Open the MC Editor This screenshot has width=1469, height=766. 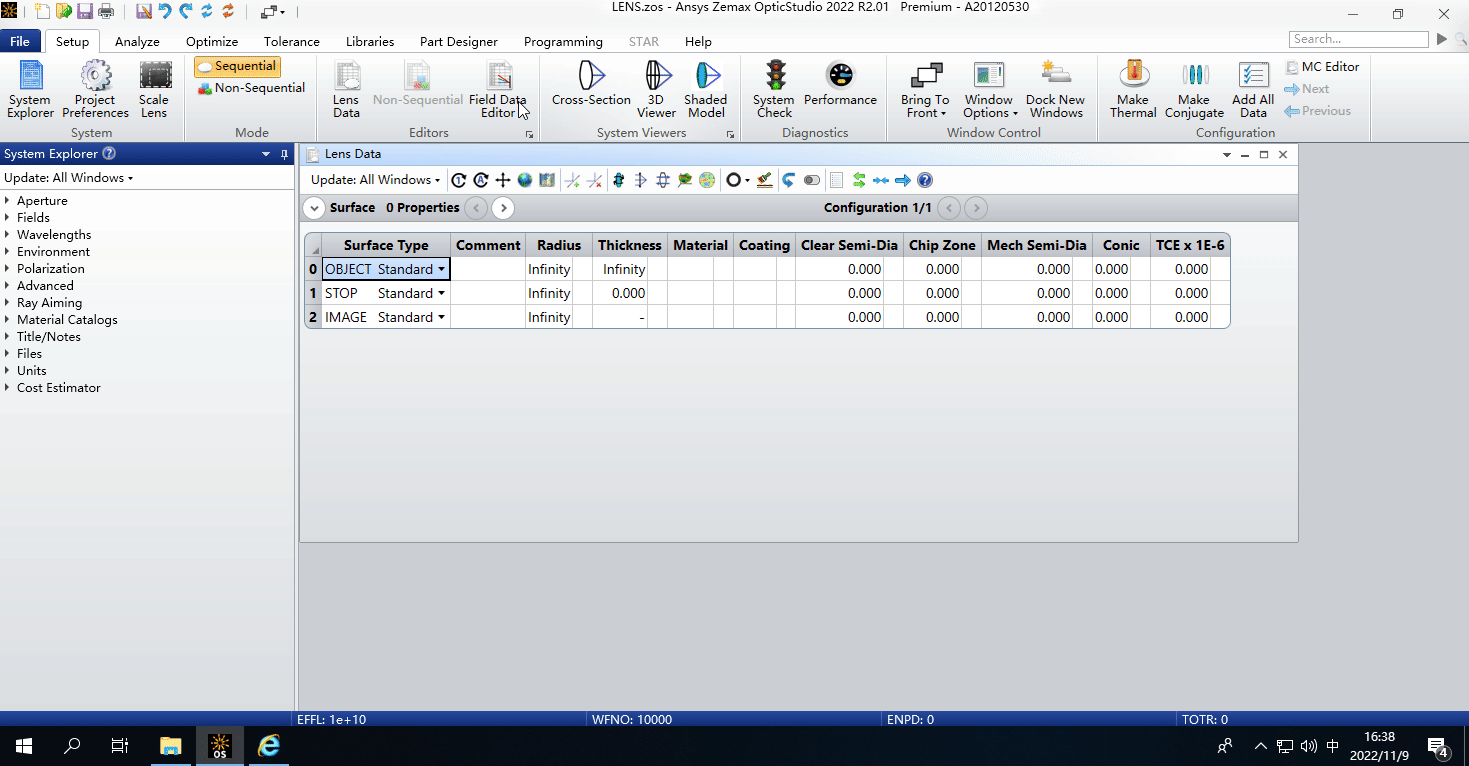(x=1321, y=67)
